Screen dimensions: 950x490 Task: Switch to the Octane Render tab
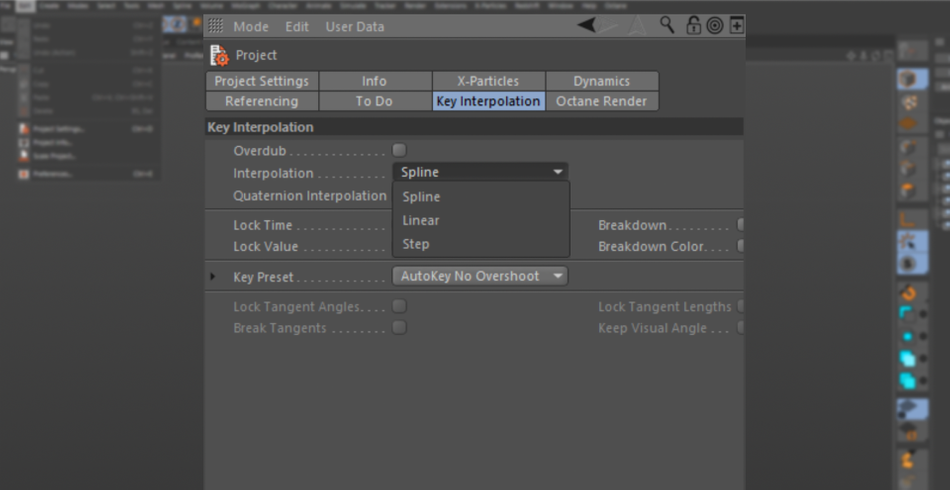point(602,101)
